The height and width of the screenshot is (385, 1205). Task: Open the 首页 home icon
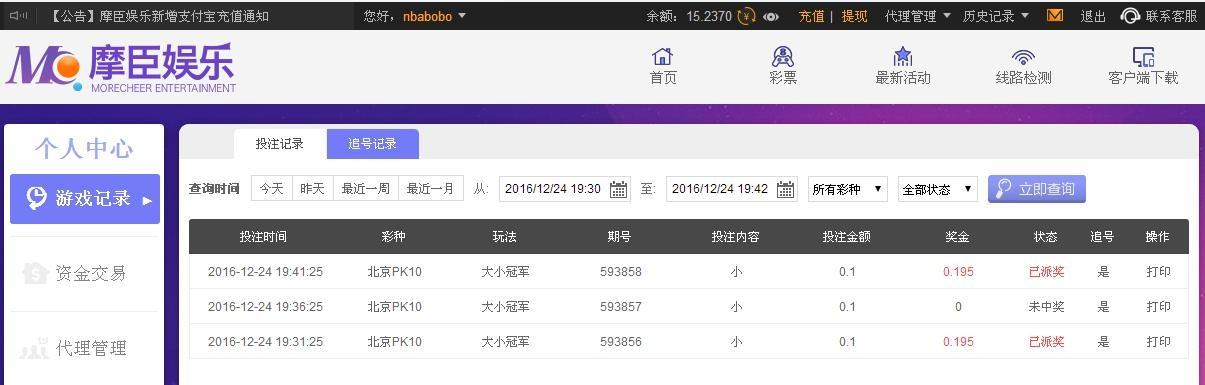[x=662, y=56]
